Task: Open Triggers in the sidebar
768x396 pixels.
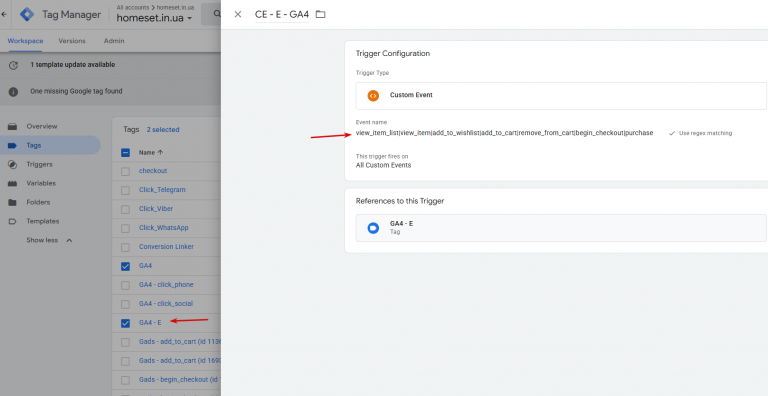Action: tap(40, 164)
